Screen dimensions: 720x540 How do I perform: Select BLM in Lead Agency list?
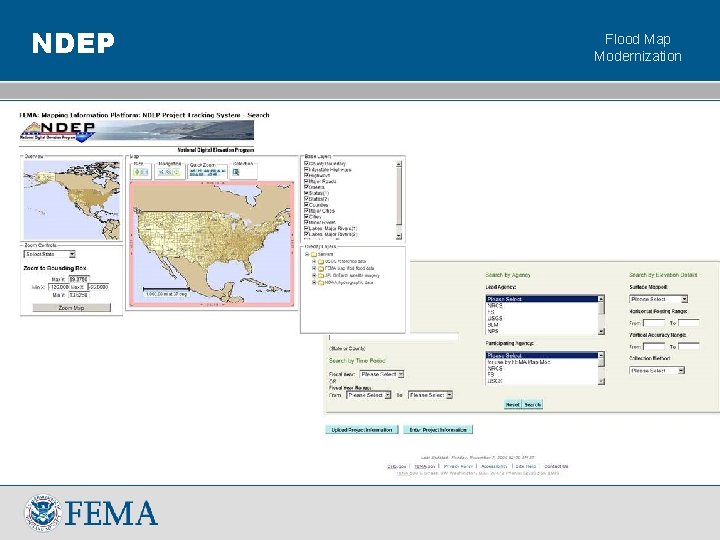542,325
